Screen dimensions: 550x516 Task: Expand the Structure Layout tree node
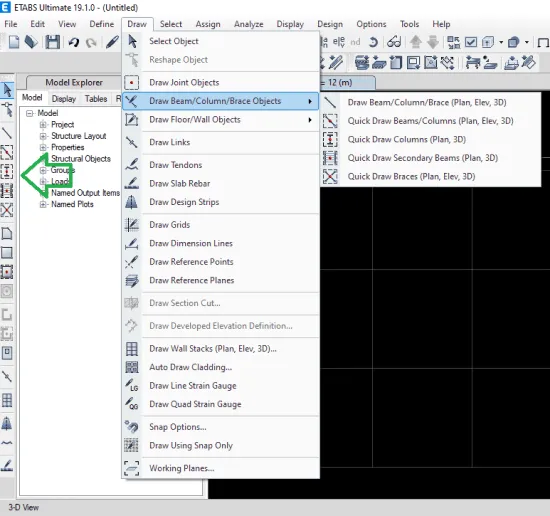[43, 136]
